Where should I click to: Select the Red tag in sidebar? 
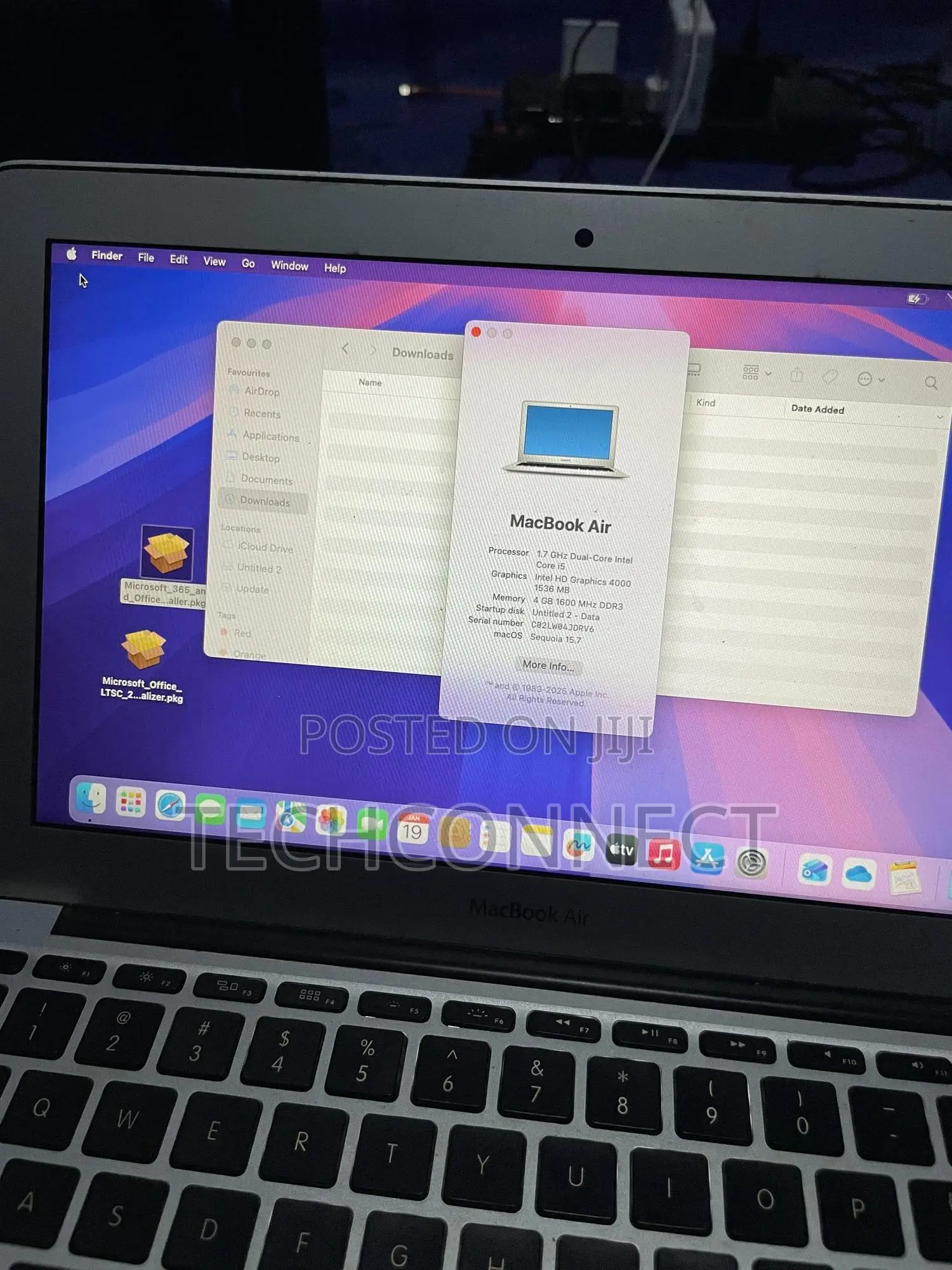click(242, 633)
